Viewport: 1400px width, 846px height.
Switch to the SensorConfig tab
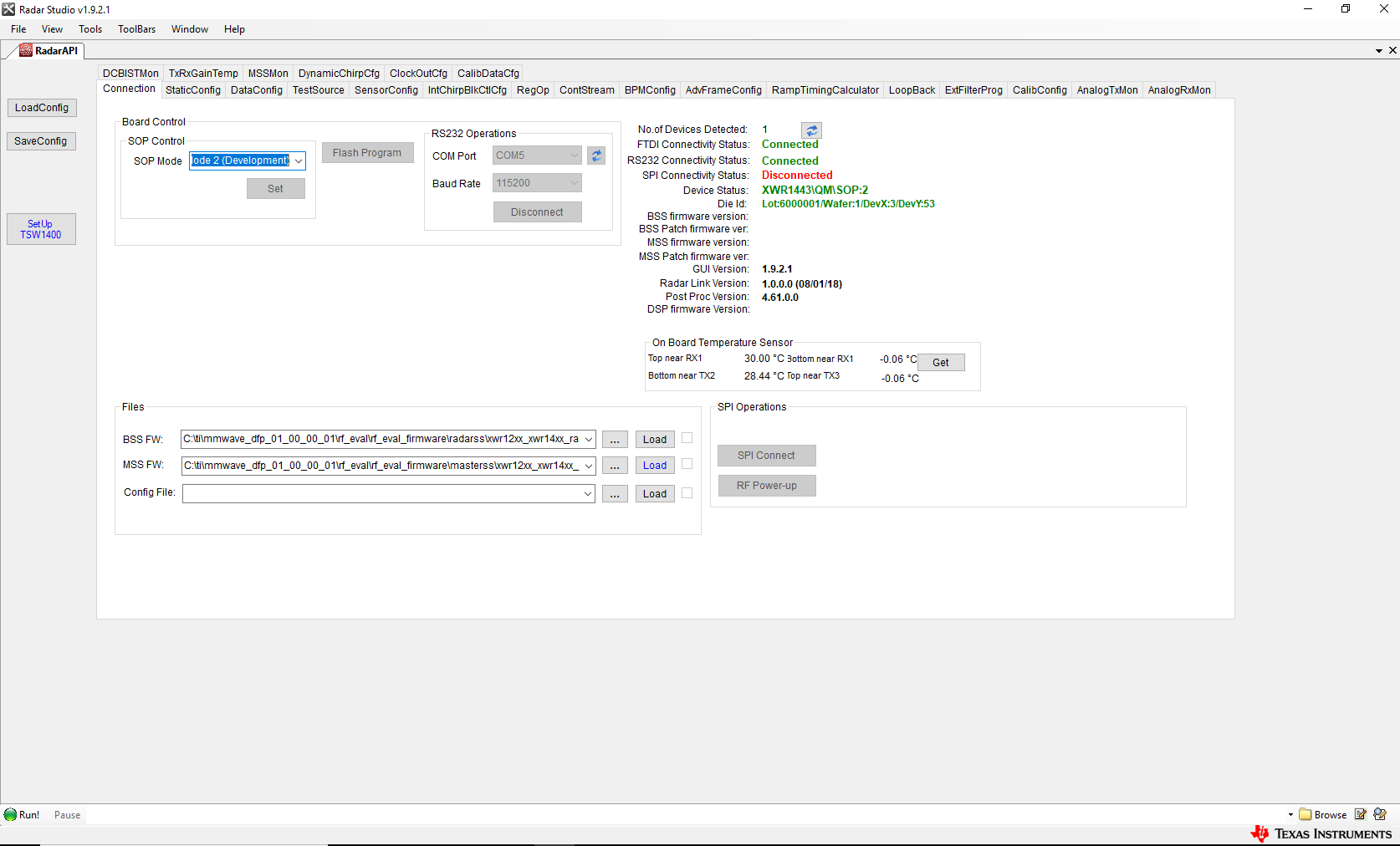coord(386,90)
